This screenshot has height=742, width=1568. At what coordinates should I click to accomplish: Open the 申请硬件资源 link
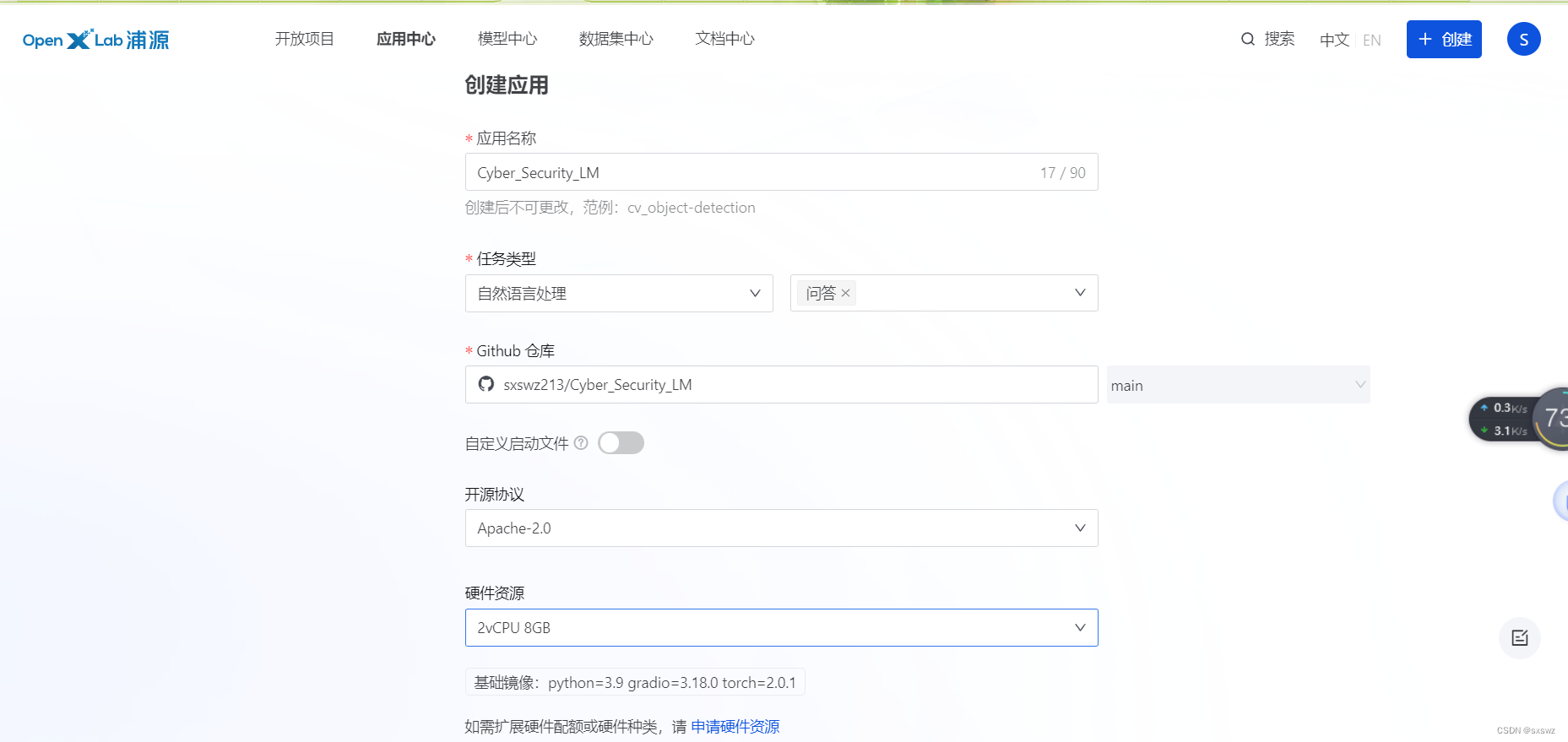coord(735,726)
